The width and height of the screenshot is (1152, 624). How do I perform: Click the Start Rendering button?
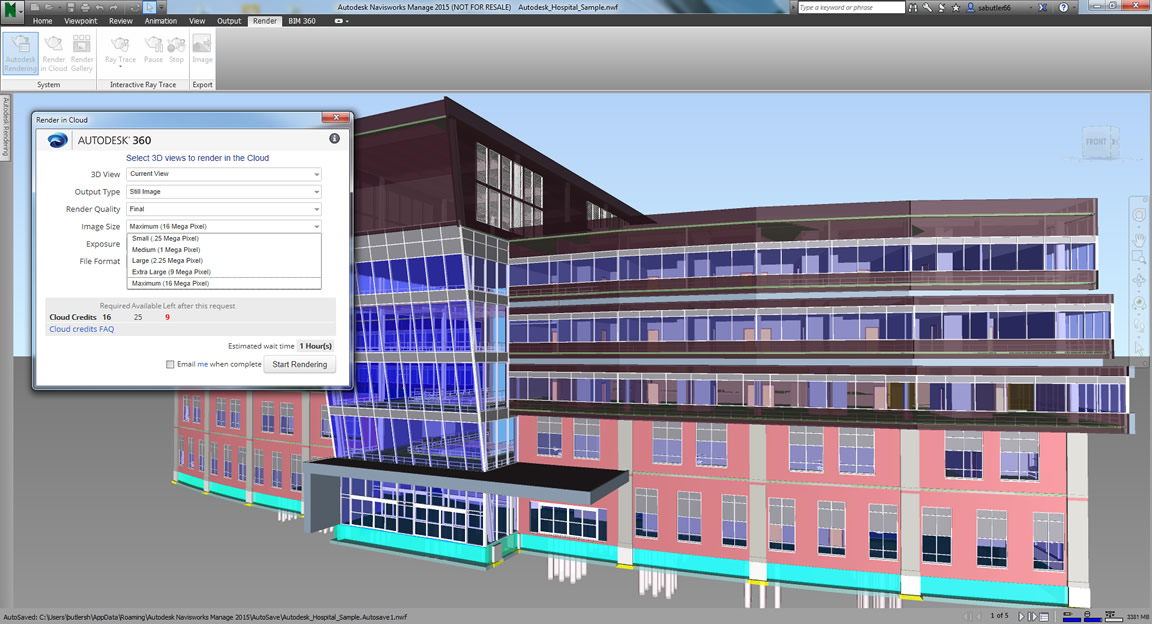coord(300,365)
